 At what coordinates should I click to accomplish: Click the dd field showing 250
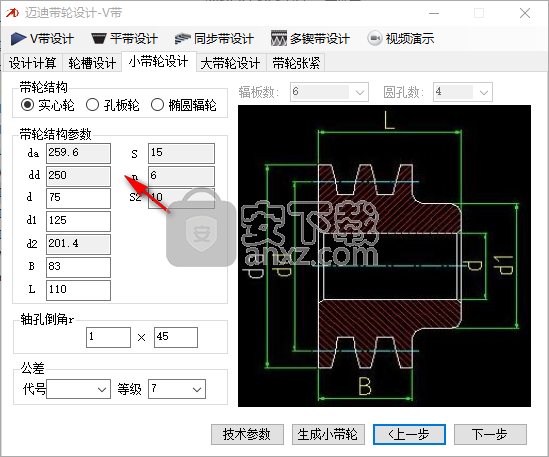(x=78, y=176)
